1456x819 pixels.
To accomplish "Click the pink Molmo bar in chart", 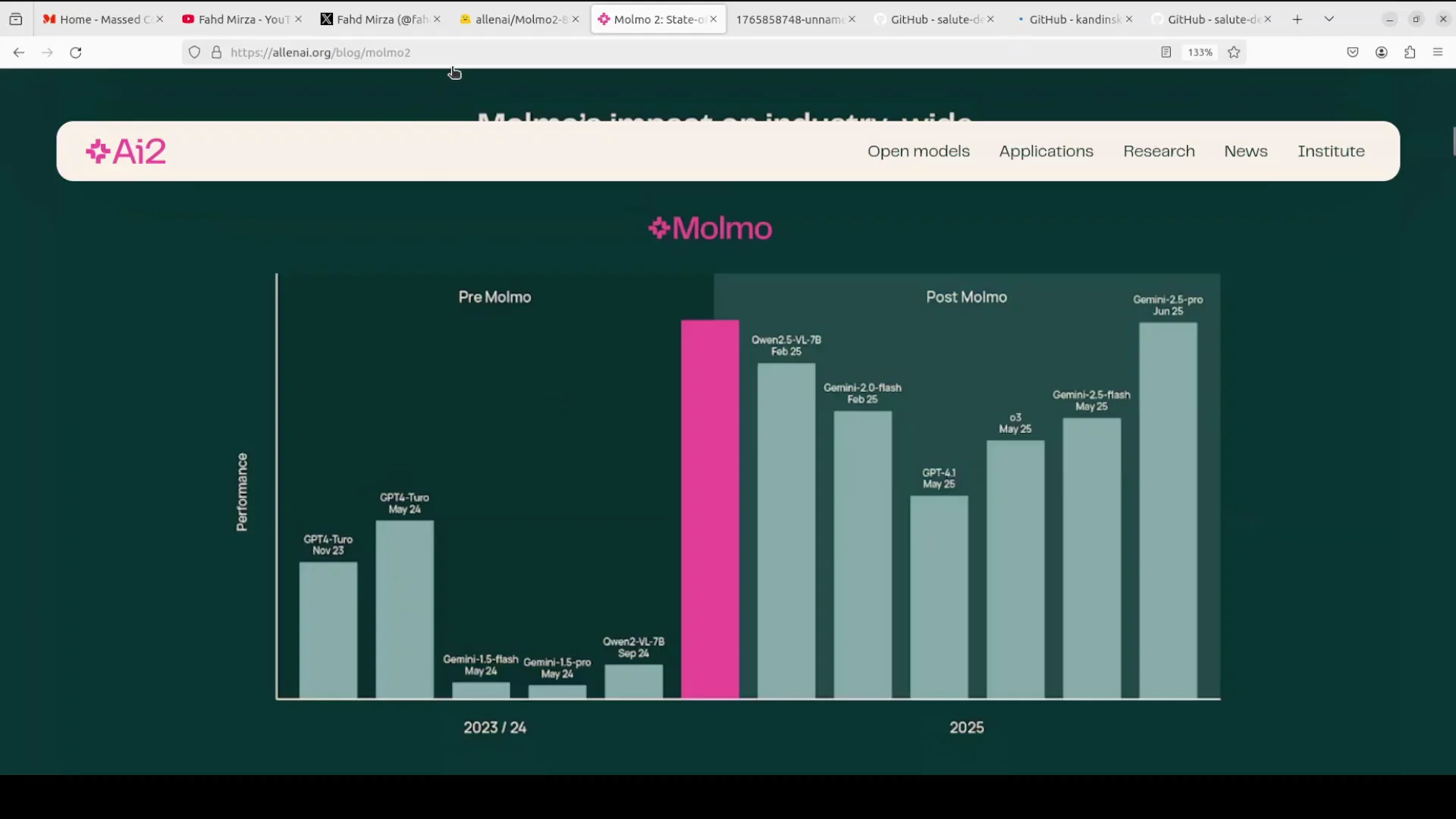I will (x=710, y=508).
